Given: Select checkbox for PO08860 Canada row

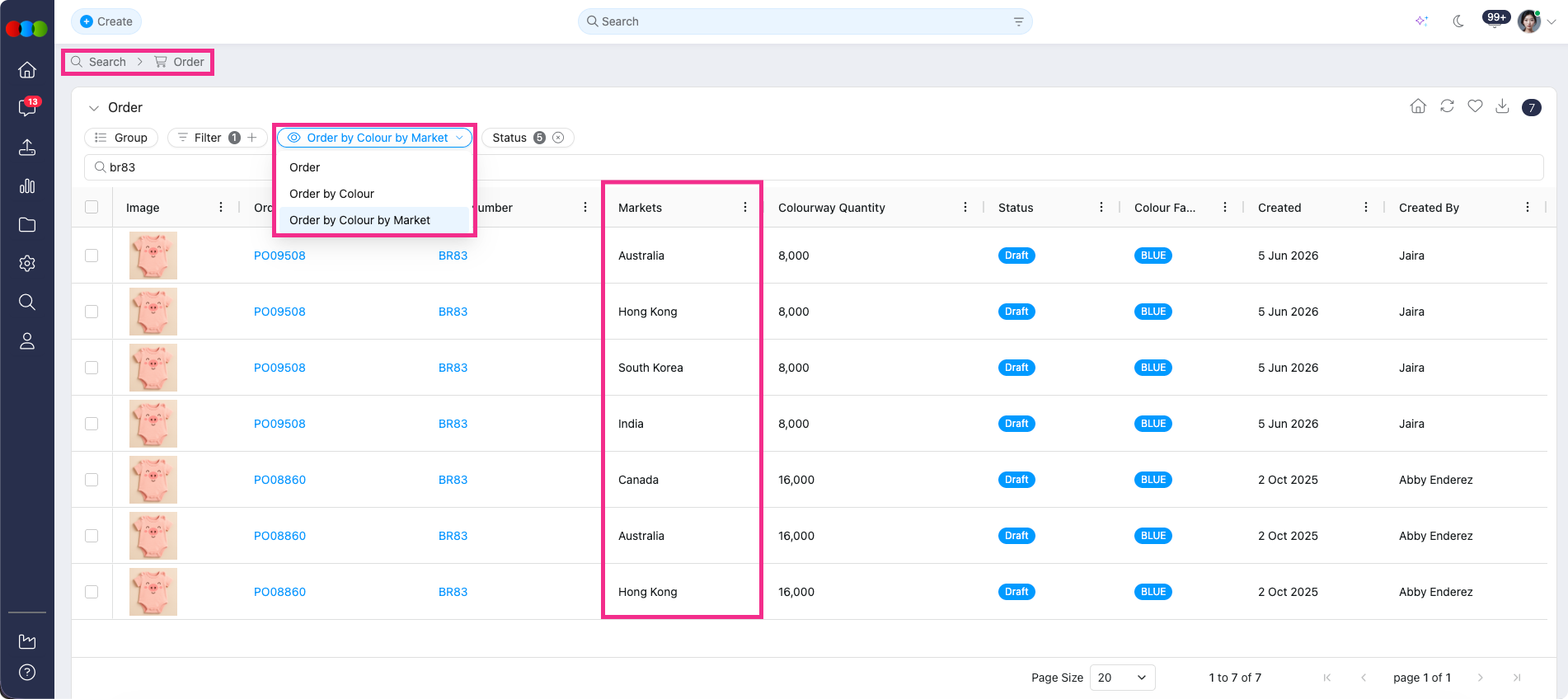Looking at the screenshot, I should point(92,480).
